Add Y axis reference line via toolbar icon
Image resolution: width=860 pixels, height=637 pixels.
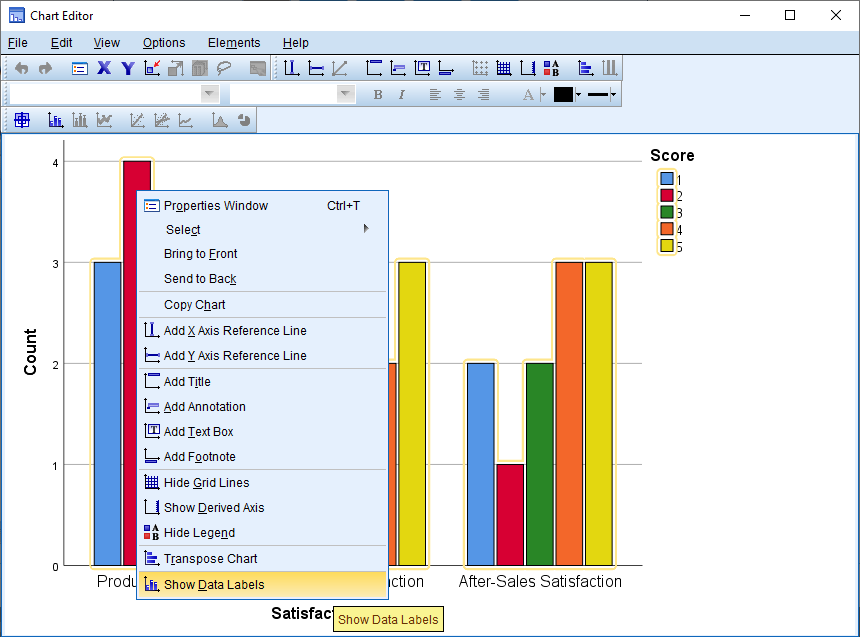tap(315, 68)
